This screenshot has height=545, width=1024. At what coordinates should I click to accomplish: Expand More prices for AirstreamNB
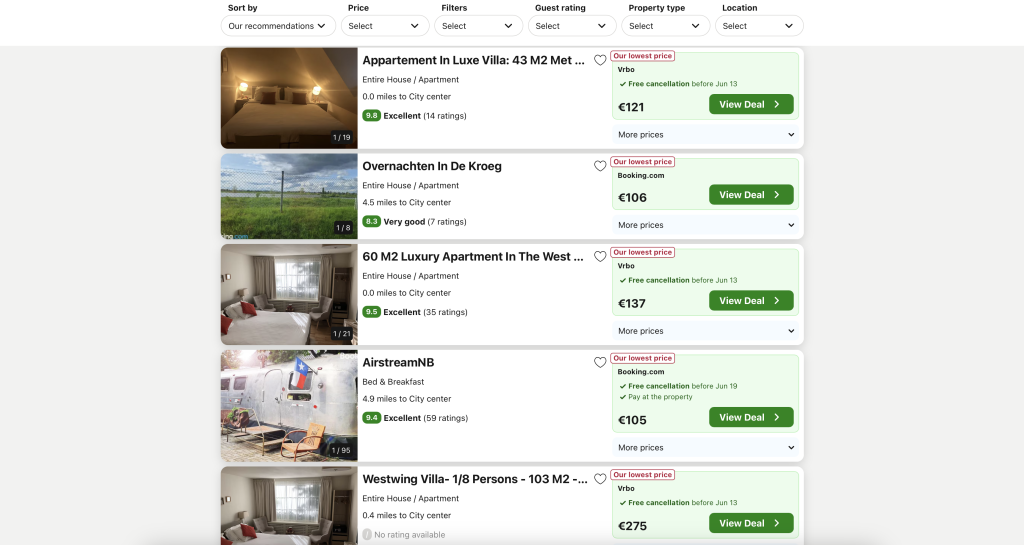click(x=705, y=448)
